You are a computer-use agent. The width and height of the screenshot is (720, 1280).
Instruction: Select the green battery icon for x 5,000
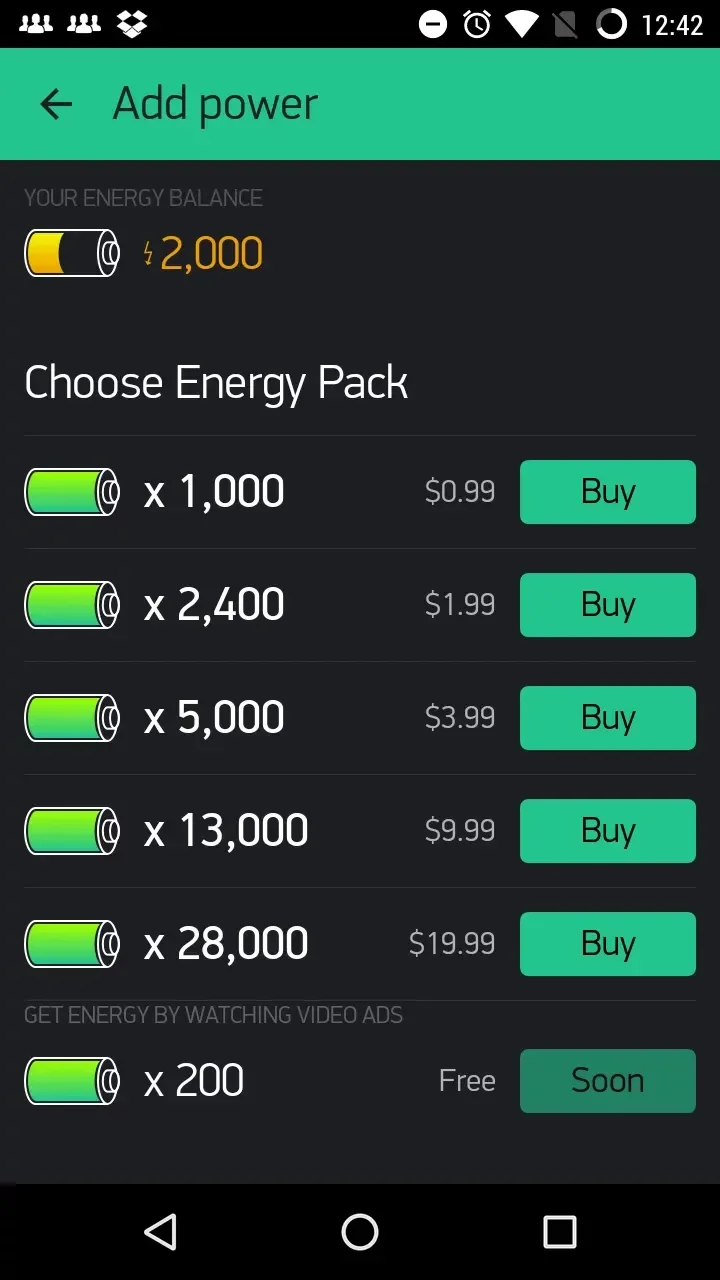72,718
